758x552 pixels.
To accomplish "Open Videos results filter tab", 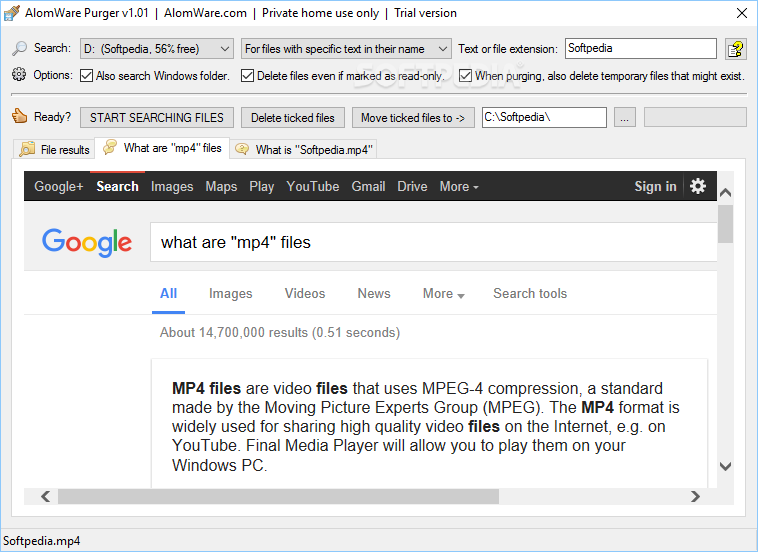I will click(305, 293).
